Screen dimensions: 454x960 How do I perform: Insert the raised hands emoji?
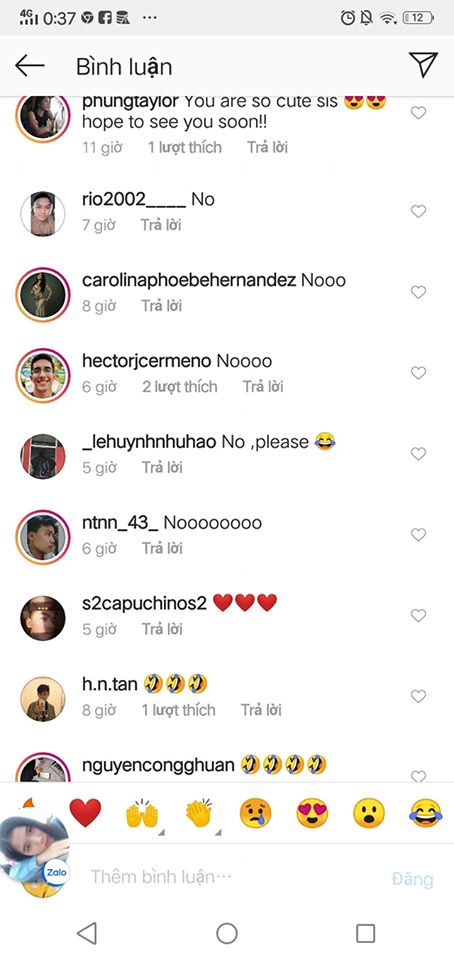142,814
